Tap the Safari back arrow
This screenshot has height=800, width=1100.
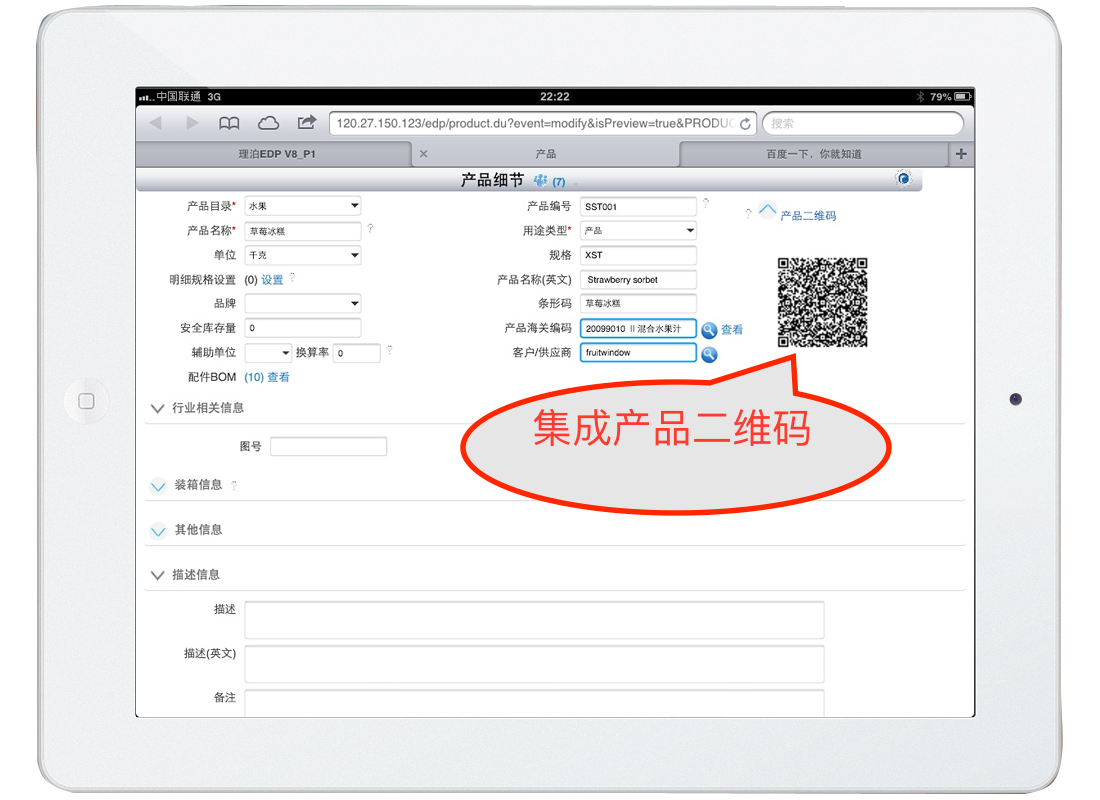155,123
